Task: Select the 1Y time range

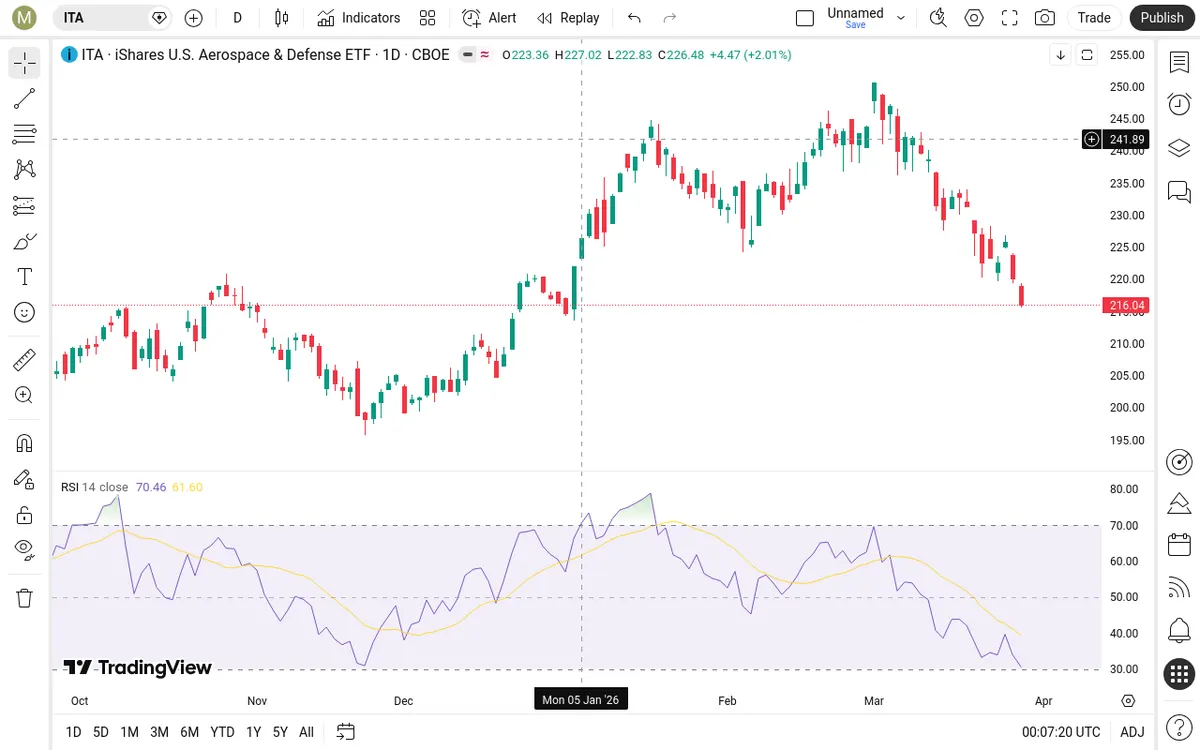Action: [x=254, y=732]
